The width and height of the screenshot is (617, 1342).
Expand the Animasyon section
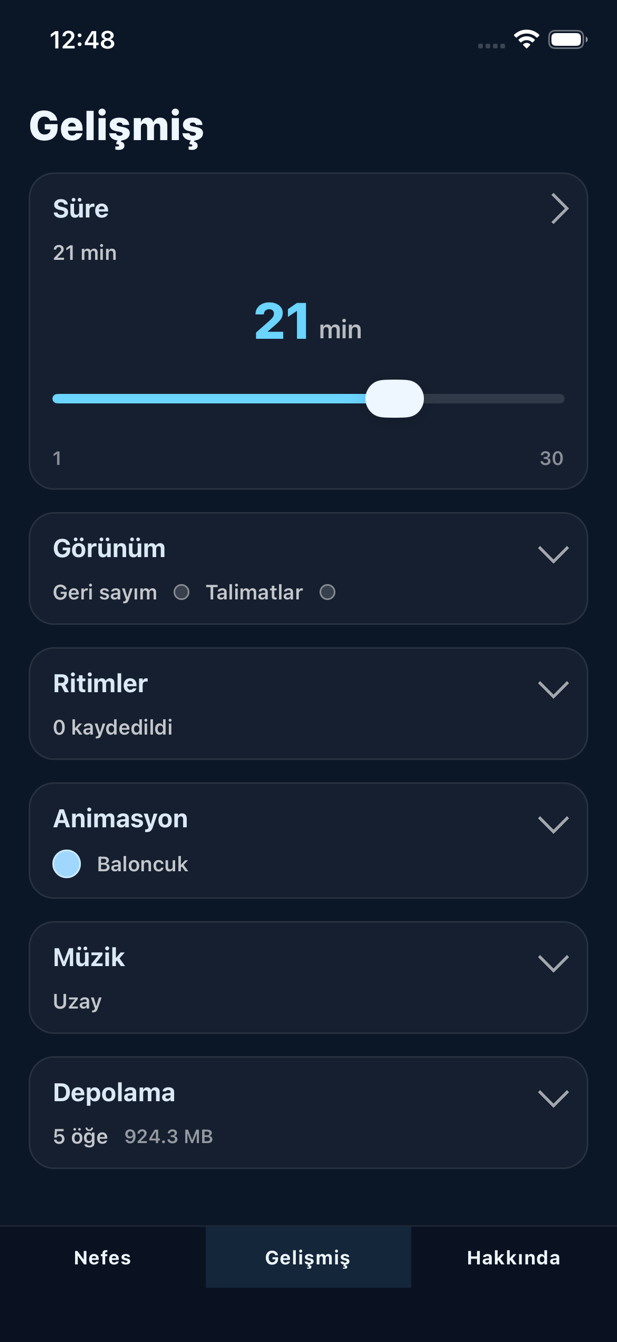(552, 824)
